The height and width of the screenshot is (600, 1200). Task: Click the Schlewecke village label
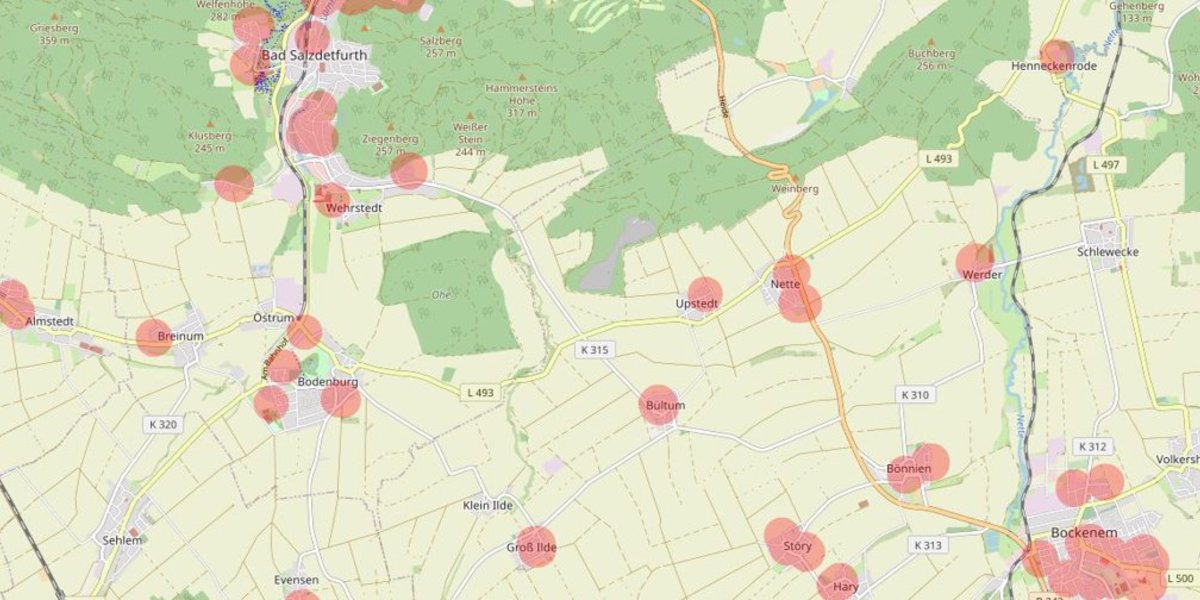[1108, 252]
